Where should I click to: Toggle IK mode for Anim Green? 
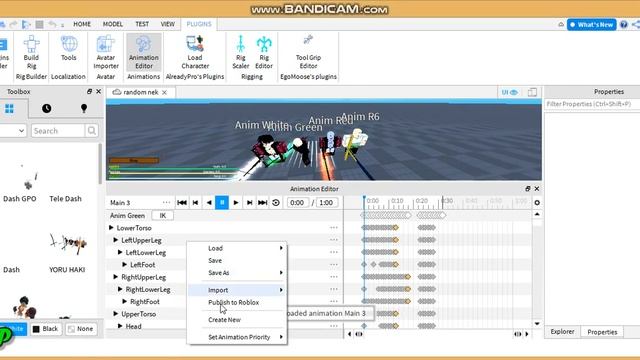162,216
